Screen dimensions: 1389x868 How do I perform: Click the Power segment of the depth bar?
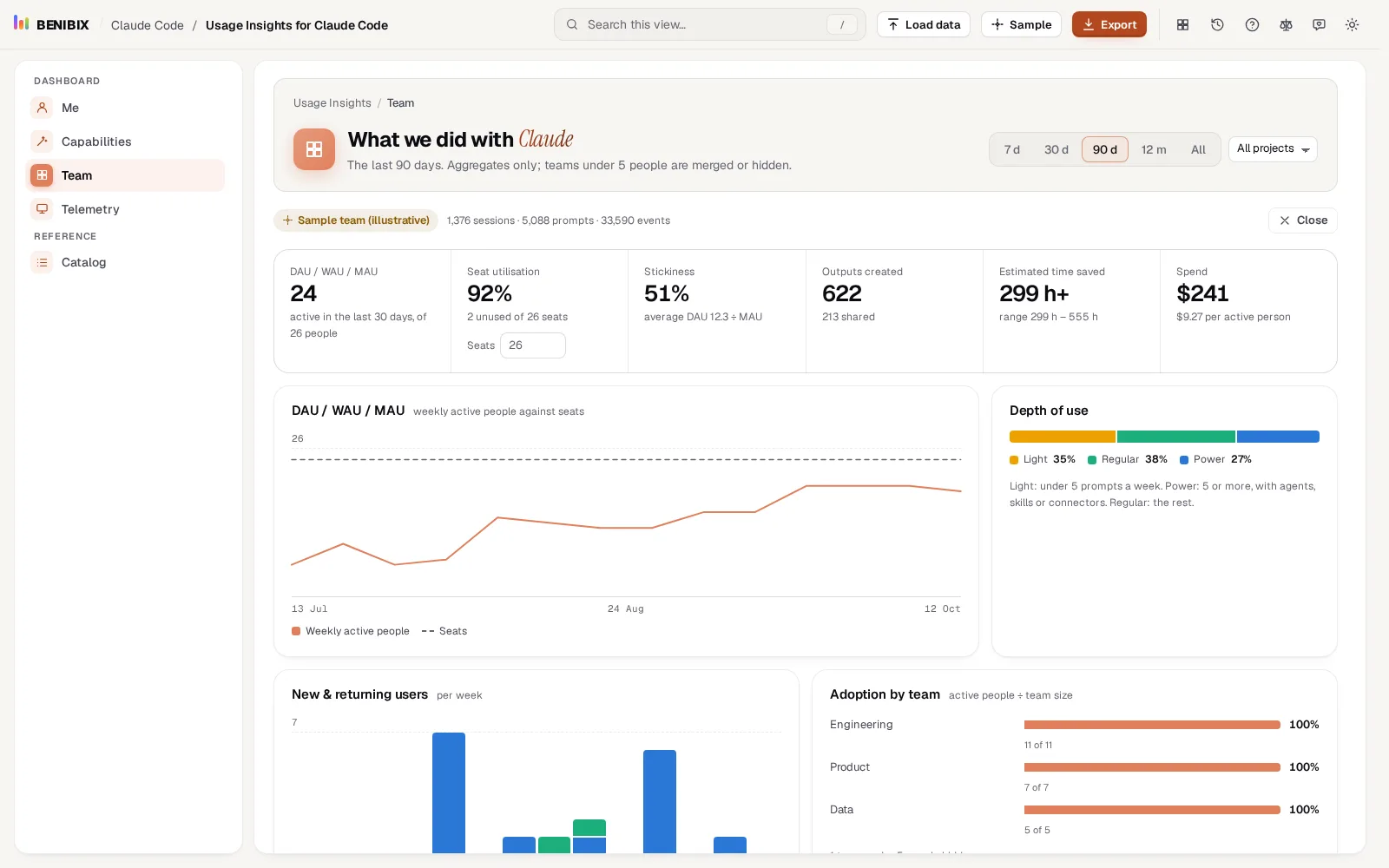[1278, 437]
